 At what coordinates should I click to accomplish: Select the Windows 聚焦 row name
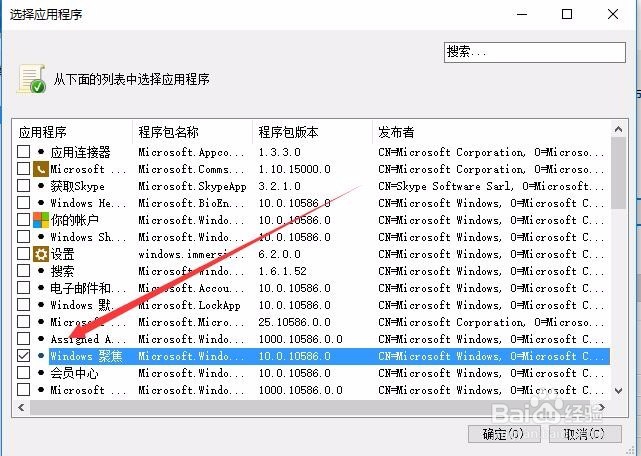point(86,356)
